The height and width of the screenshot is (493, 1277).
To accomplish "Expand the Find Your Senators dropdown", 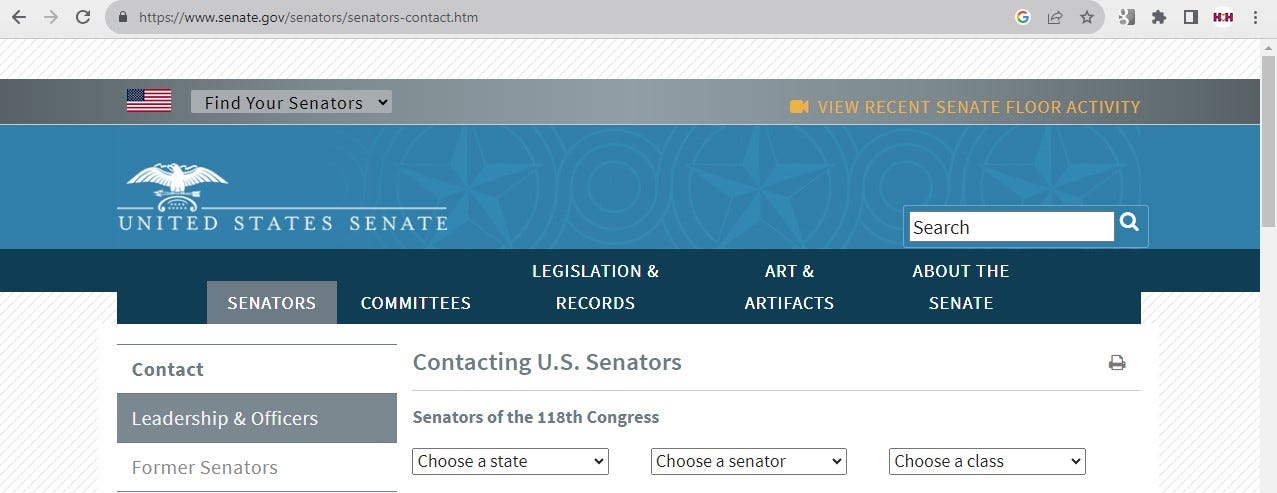I will [291, 102].
